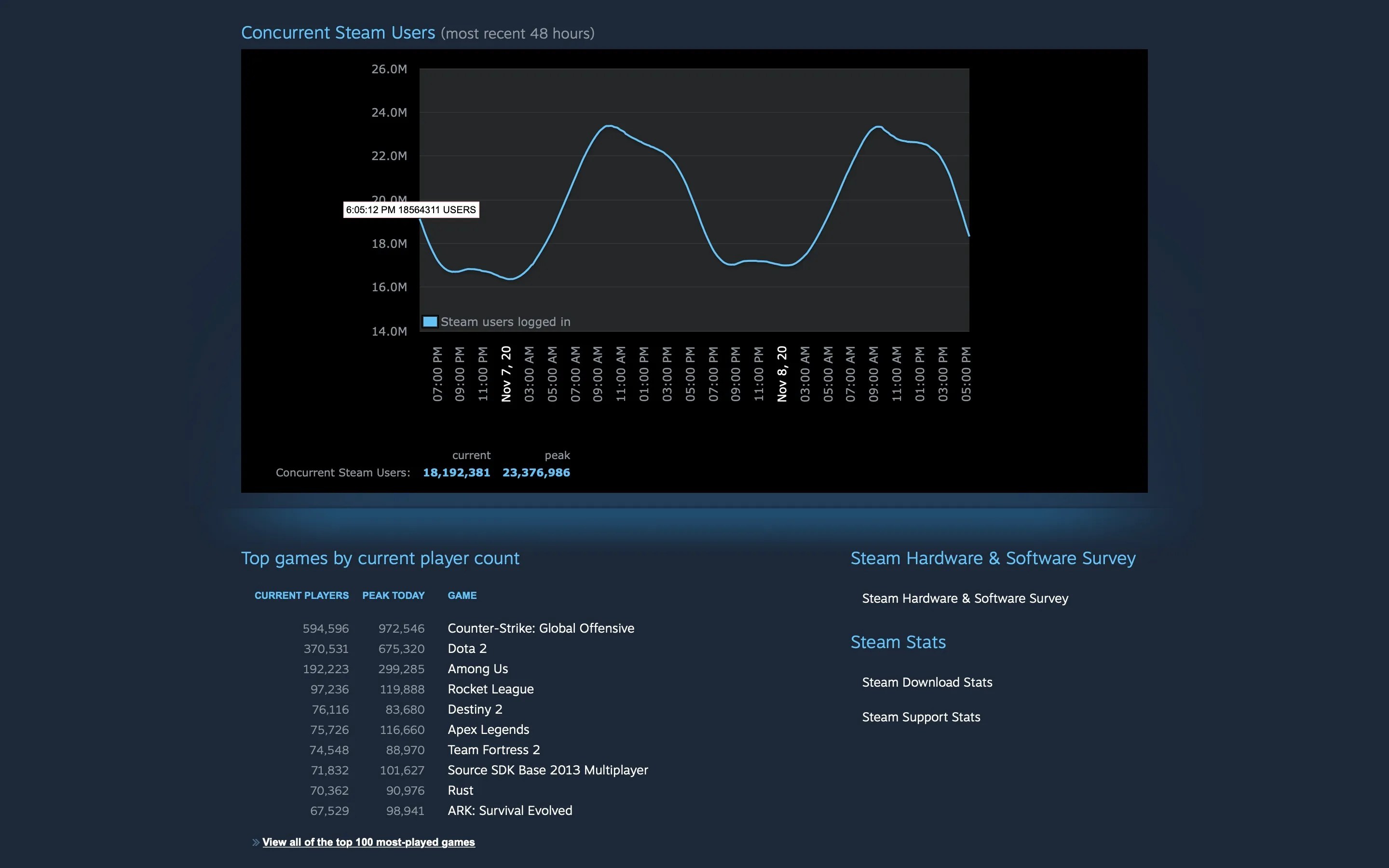Click the Nov 8 date marker on the chart axis
The width and height of the screenshot is (1389, 868).
(782, 374)
